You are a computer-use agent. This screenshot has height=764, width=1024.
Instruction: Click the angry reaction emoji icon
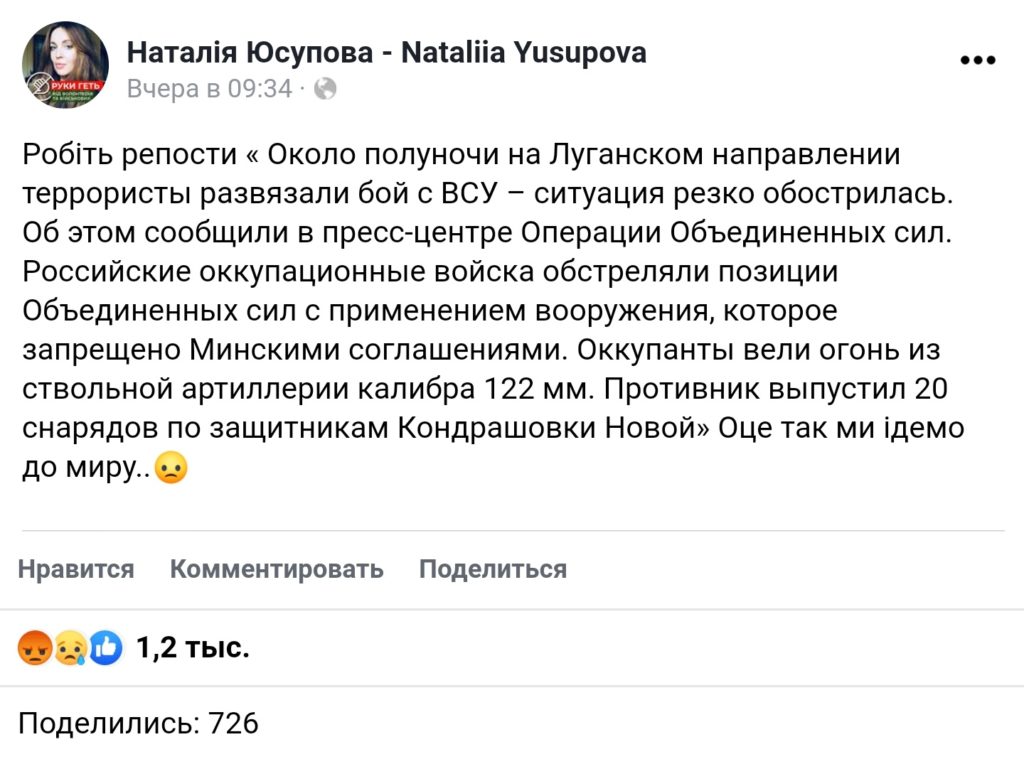[x=35, y=648]
